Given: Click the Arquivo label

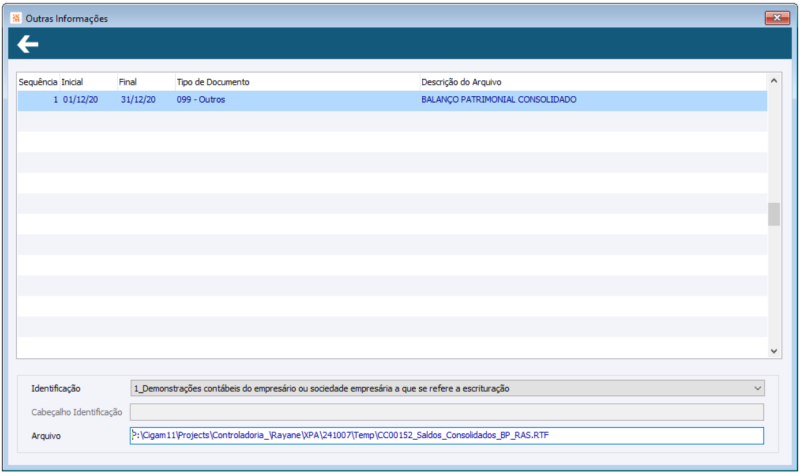Looking at the screenshot, I should [46, 436].
